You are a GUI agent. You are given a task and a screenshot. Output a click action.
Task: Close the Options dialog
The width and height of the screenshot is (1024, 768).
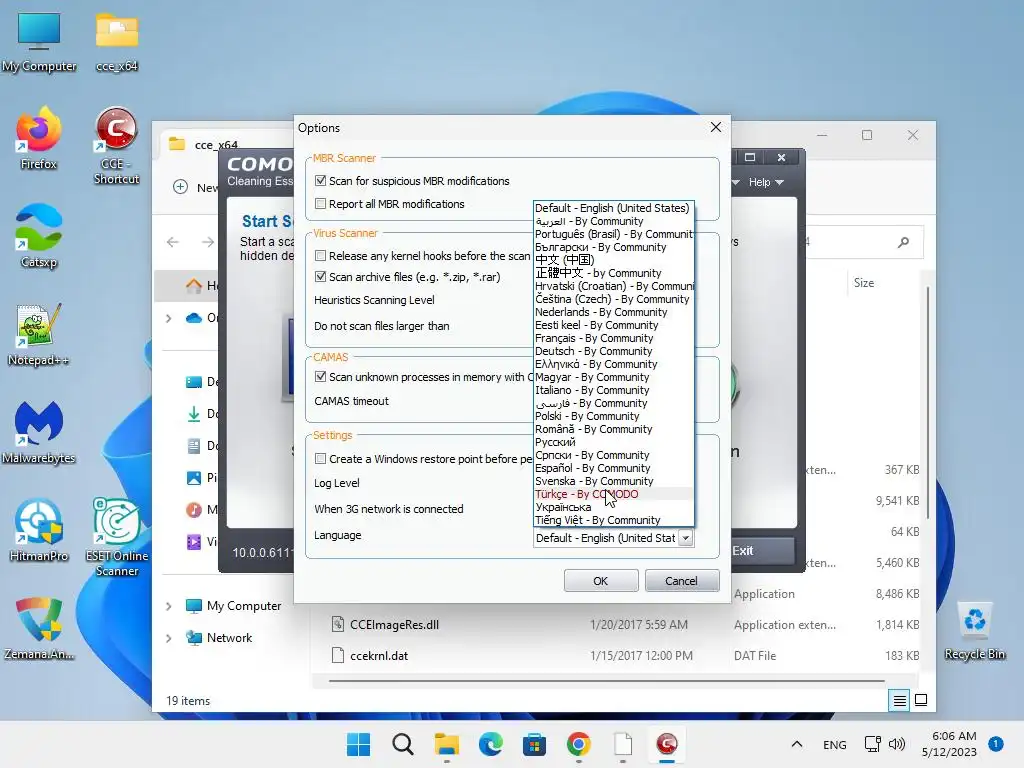click(716, 127)
